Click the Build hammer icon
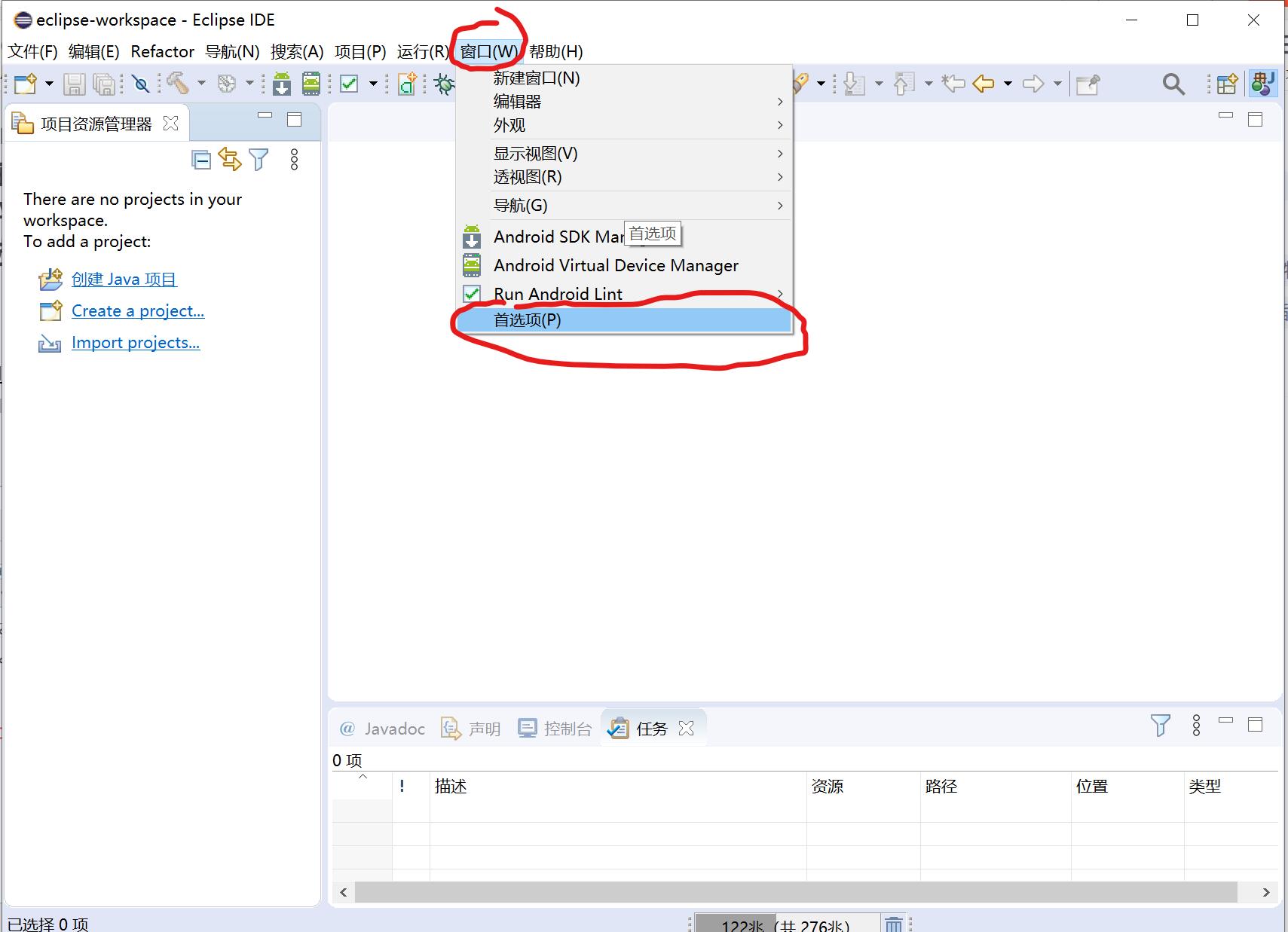This screenshot has height=932, width=1288. pyautogui.click(x=178, y=83)
